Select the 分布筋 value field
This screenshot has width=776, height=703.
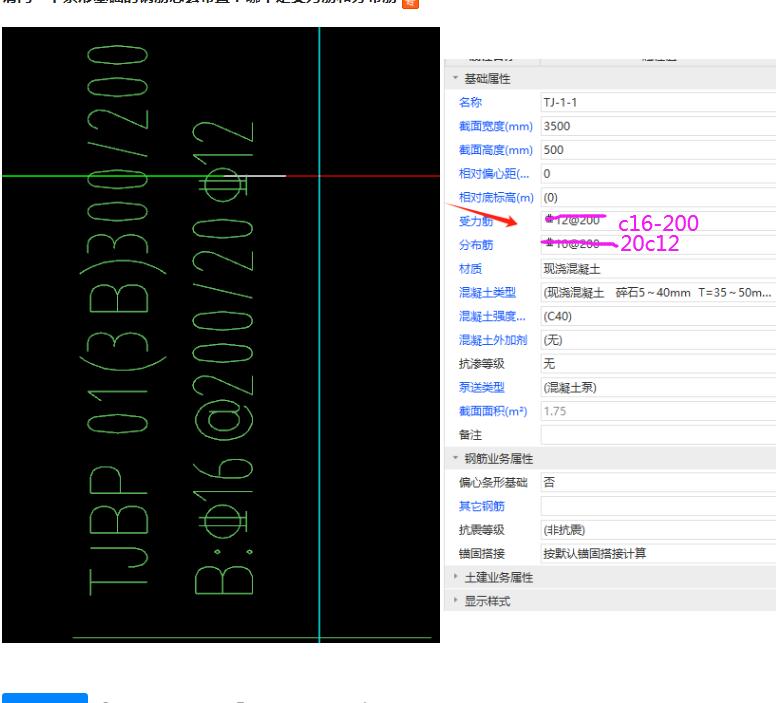click(x=658, y=245)
